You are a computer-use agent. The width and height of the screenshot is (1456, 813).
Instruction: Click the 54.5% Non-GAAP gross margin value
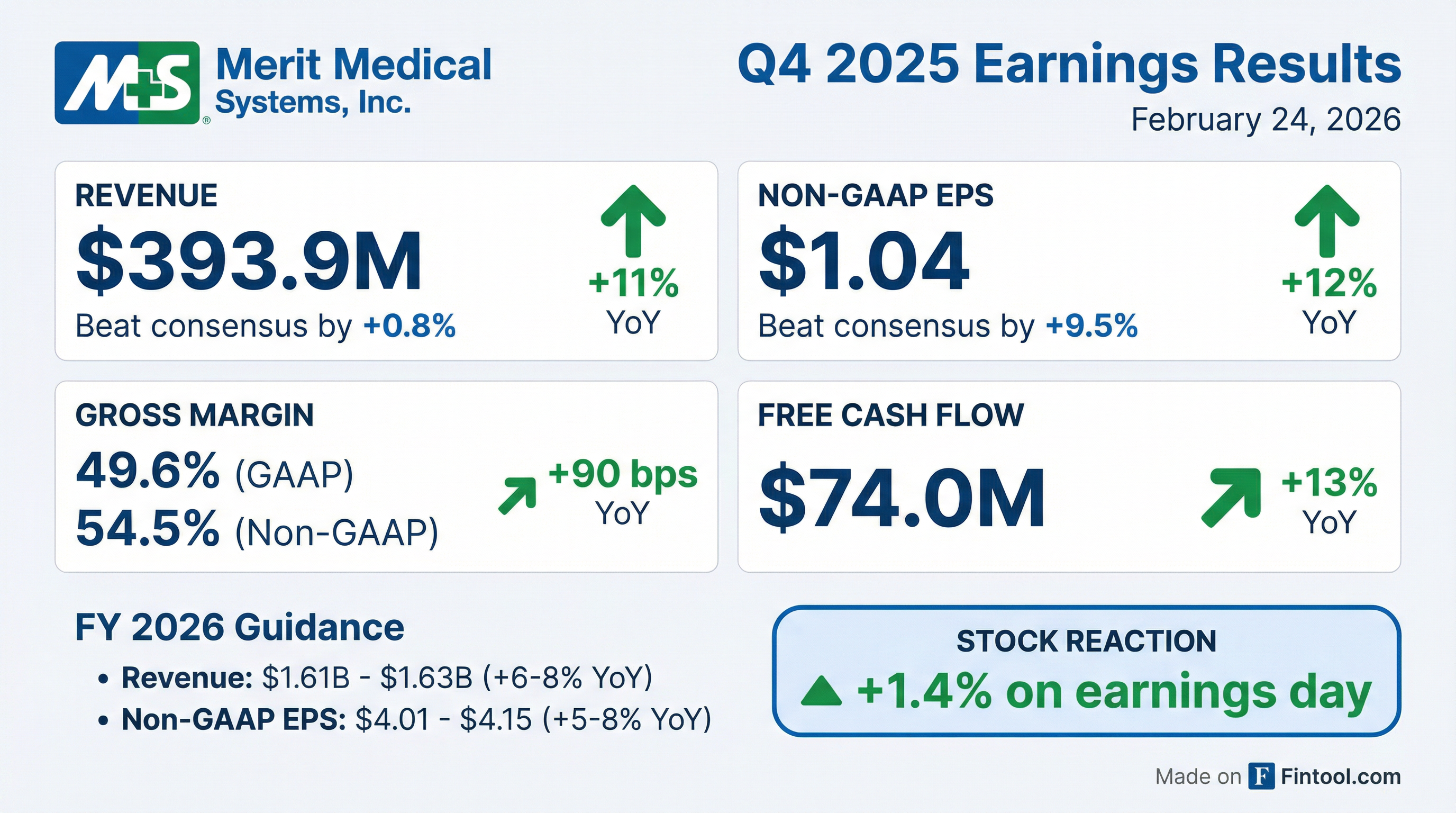point(148,529)
